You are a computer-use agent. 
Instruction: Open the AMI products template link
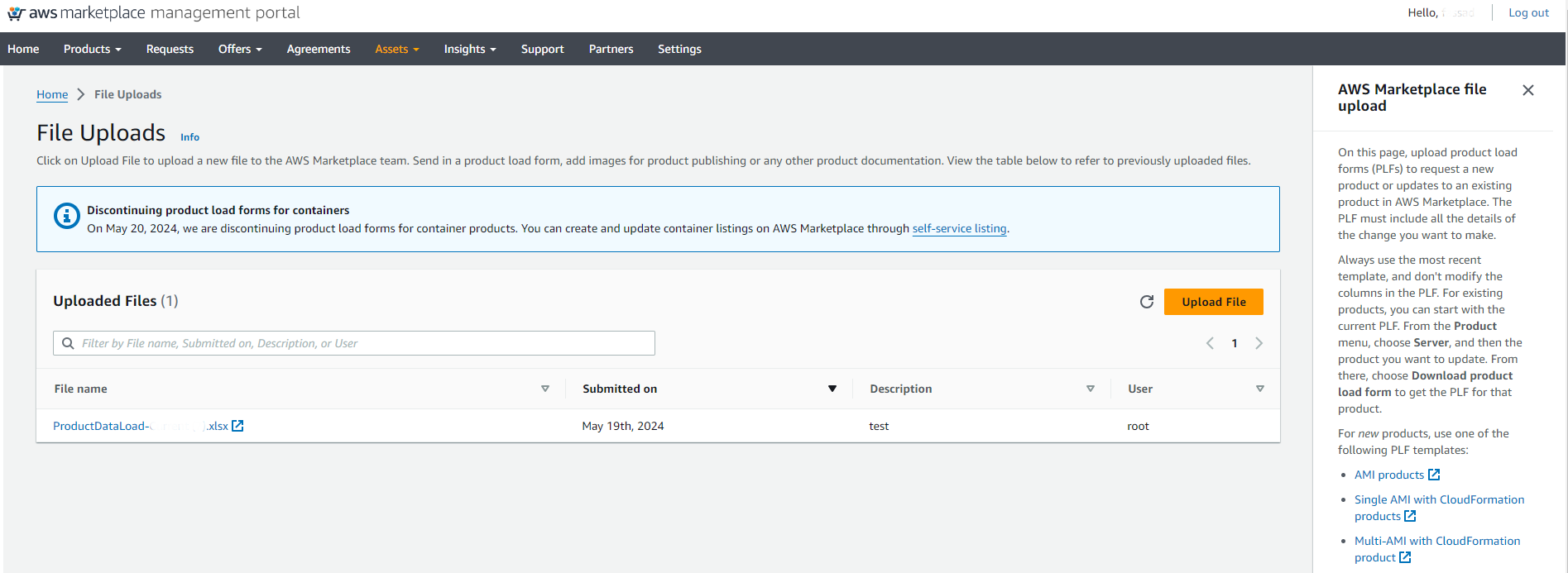click(x=1389, y=475)
